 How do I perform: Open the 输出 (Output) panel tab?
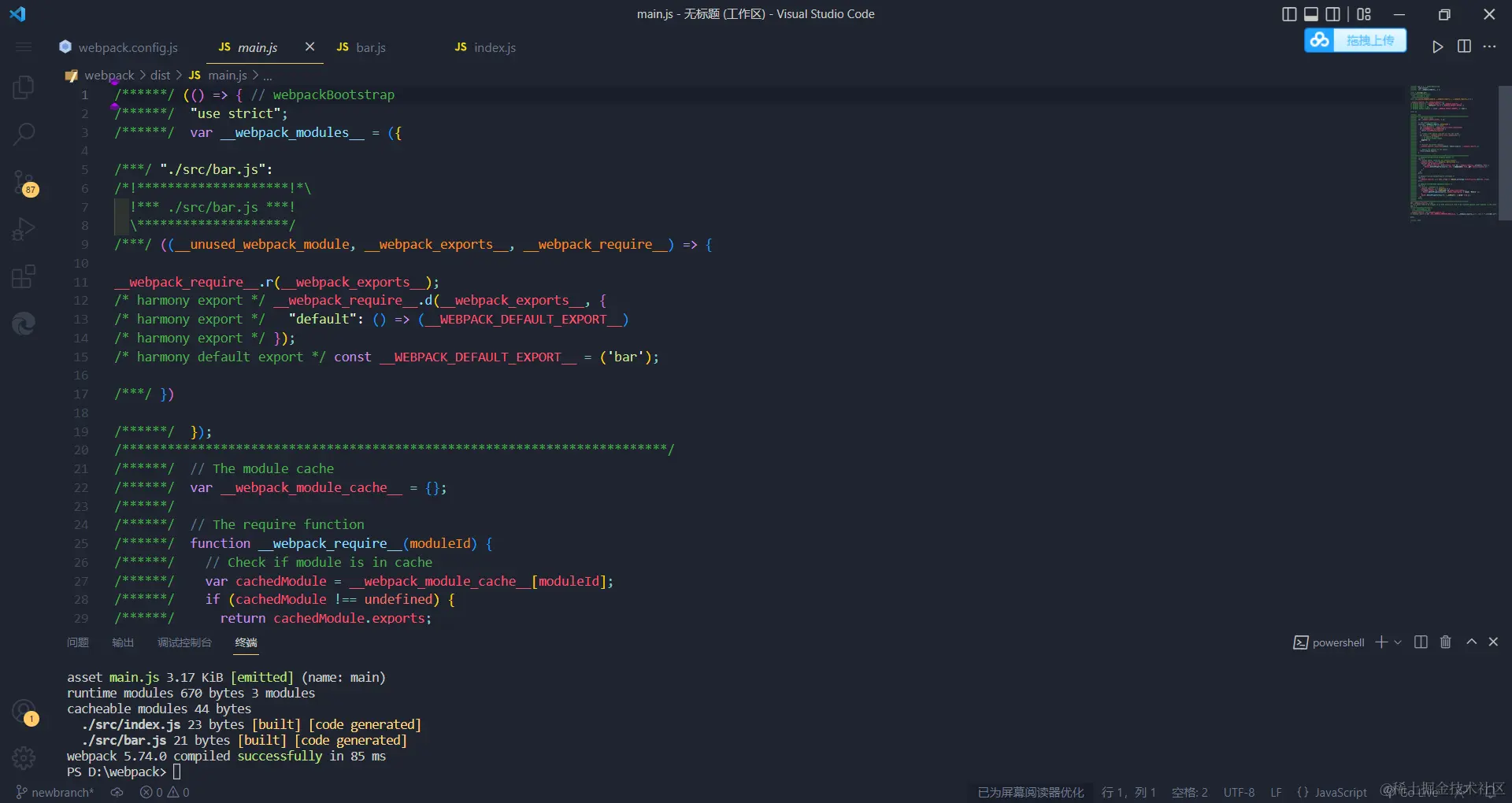pyautogui.click(x=123, y=642)
